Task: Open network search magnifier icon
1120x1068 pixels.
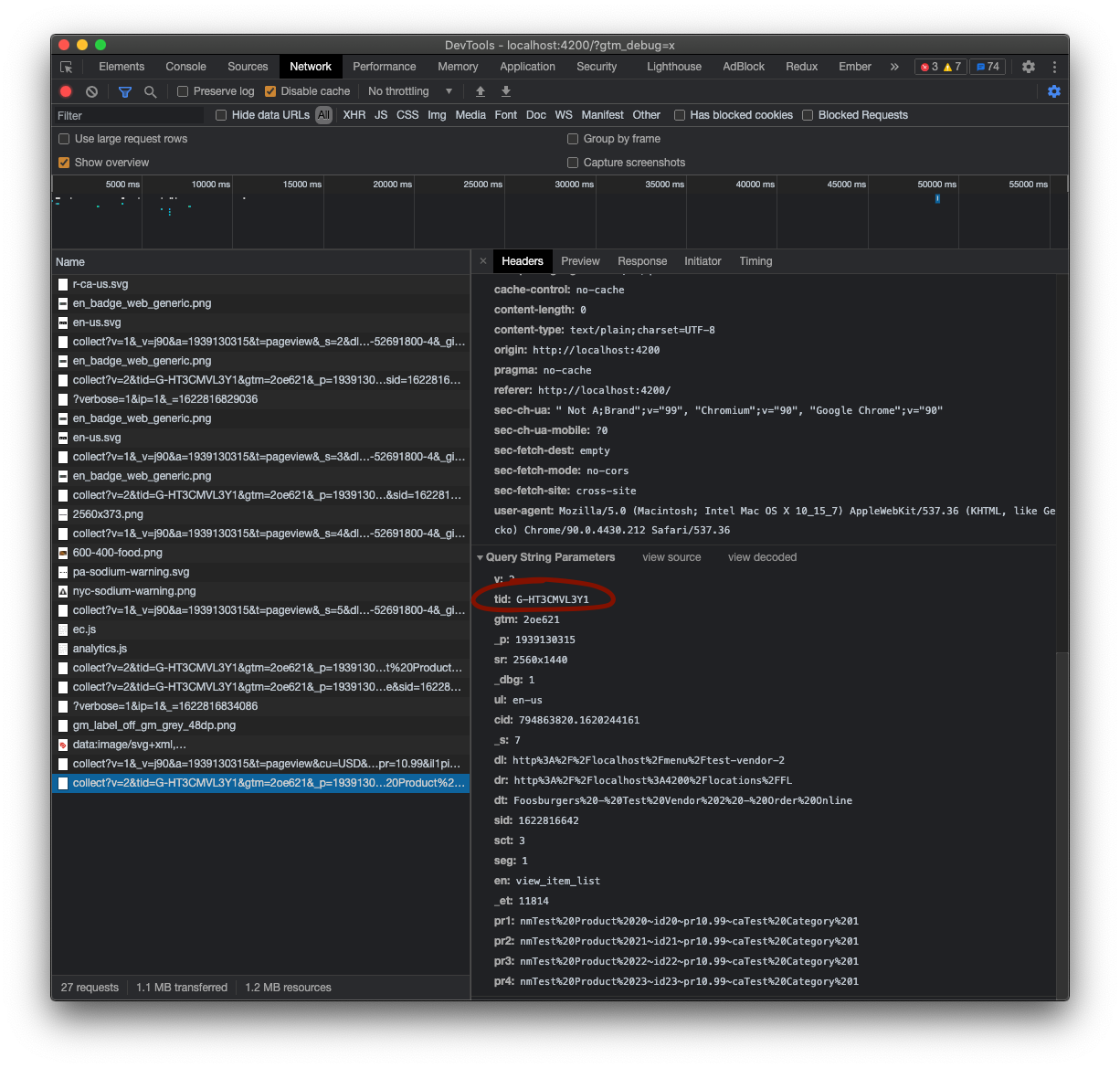Action: pos(151,91)
